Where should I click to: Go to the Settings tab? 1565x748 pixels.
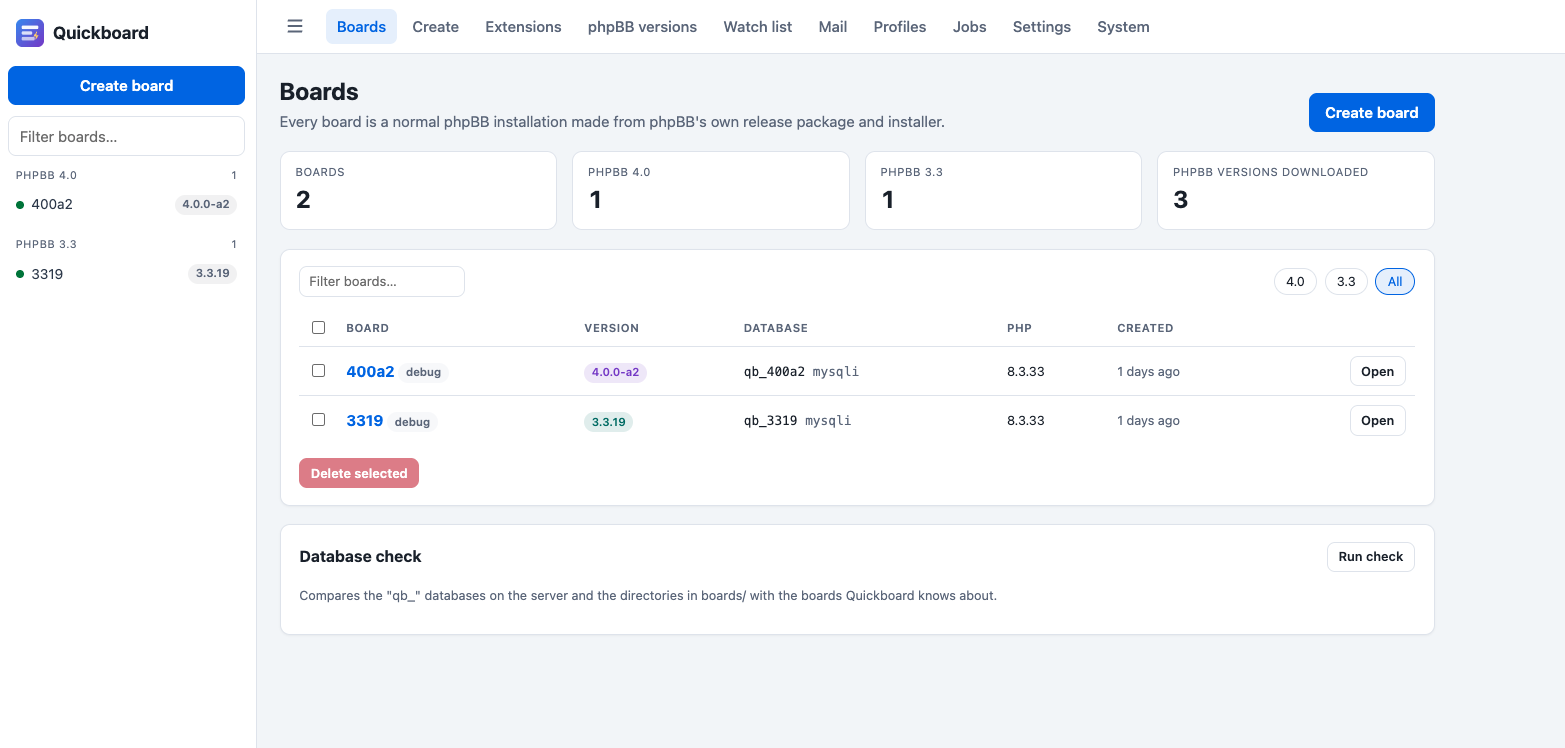(1042, 27)
